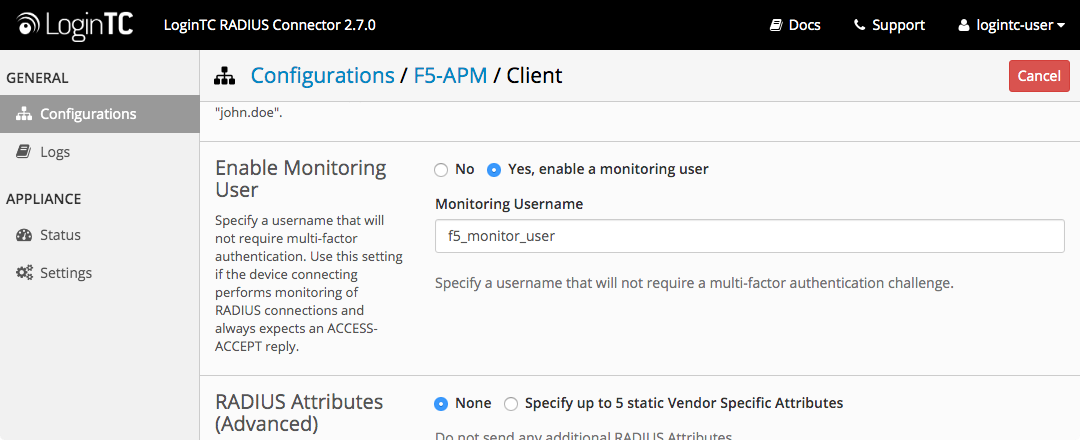The width and height of the screenshot is (1080, 440).
Task: Click the Docs book icon
Action: [776, 25]
